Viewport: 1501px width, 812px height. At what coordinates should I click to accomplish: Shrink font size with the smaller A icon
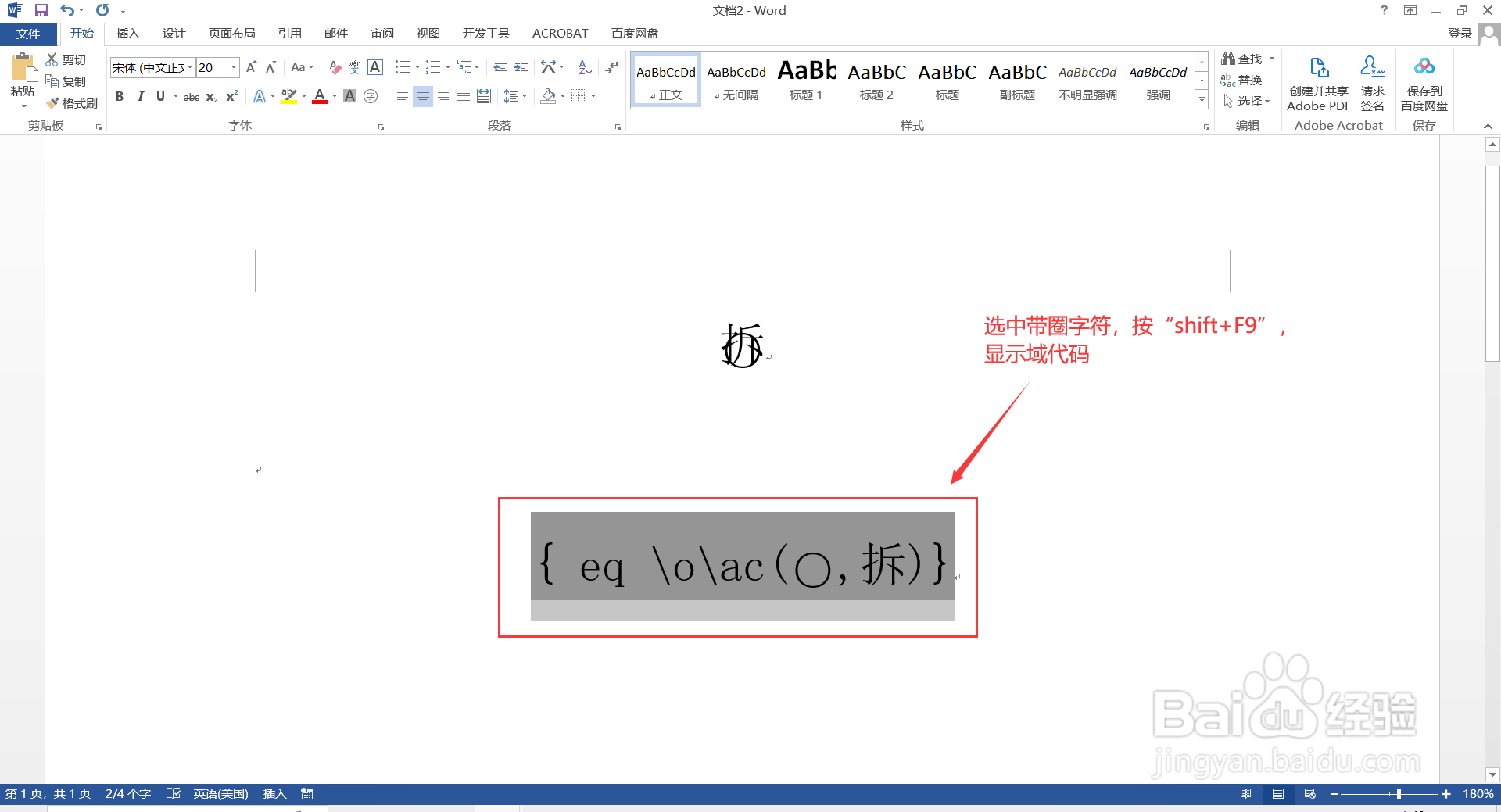coord(270,67)
